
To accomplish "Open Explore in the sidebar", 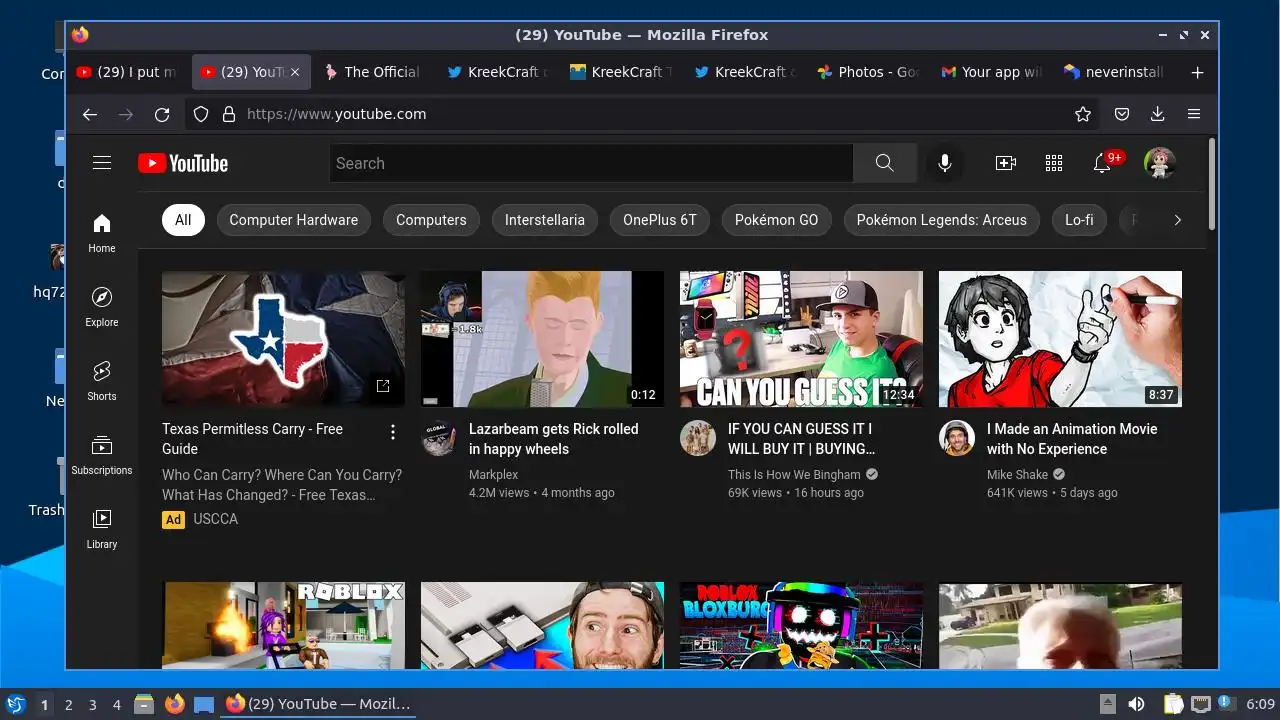I will (102, 307).
